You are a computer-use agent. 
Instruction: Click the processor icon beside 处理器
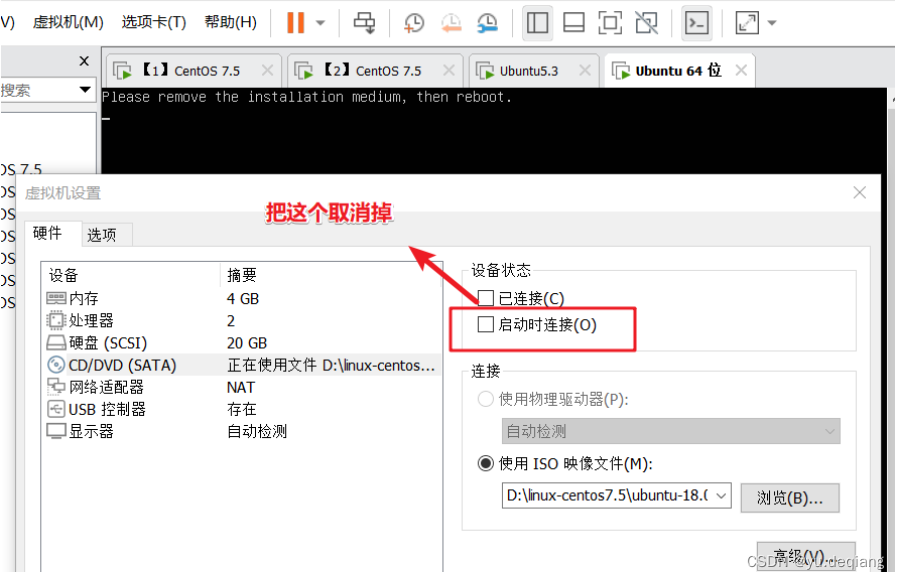point(56,320)
